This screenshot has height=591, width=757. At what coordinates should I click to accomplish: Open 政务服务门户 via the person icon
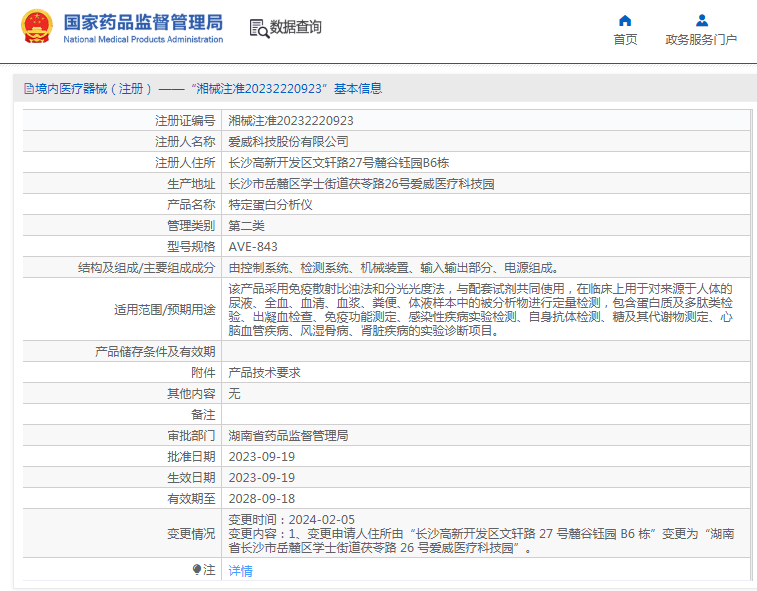[702, 20]
